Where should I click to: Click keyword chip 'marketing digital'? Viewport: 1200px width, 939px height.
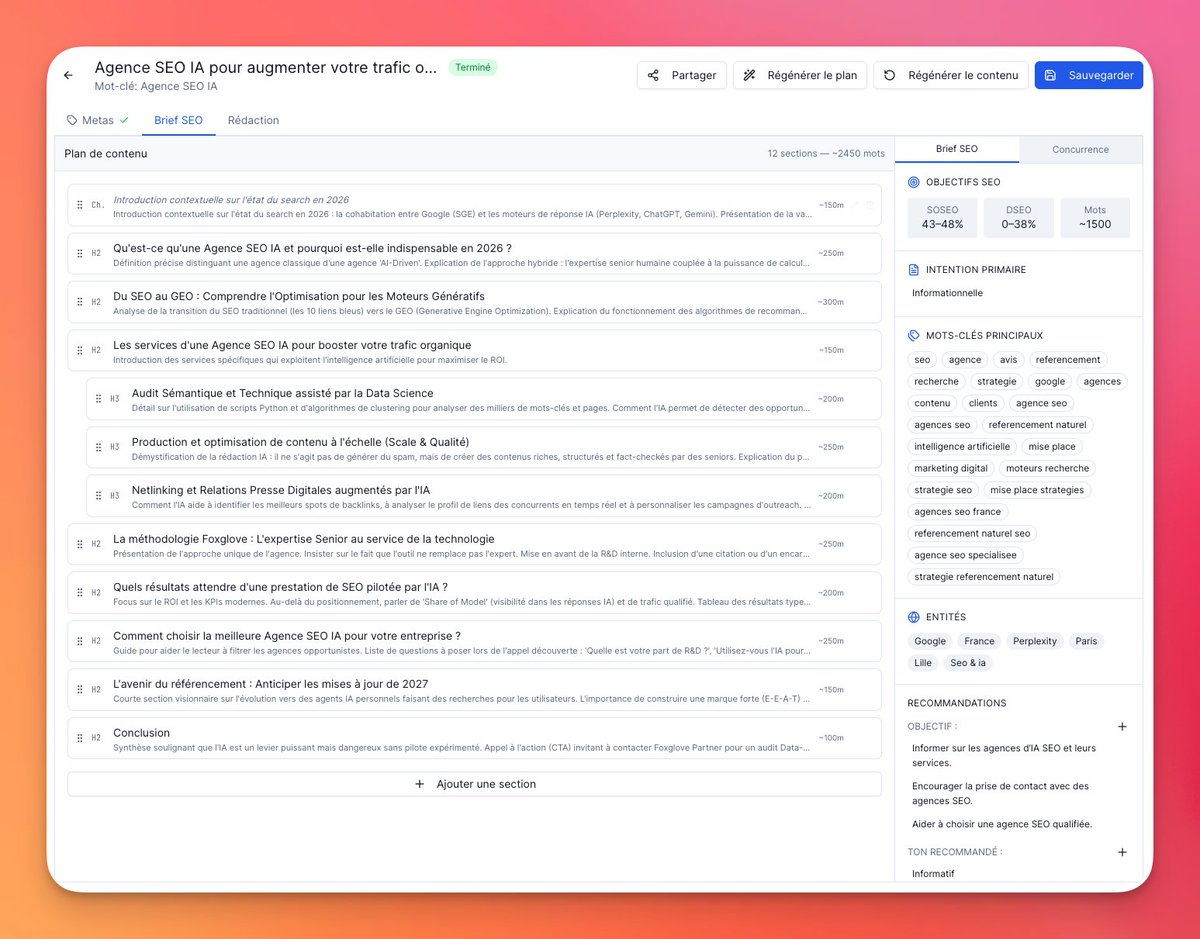tap(951, 468)
